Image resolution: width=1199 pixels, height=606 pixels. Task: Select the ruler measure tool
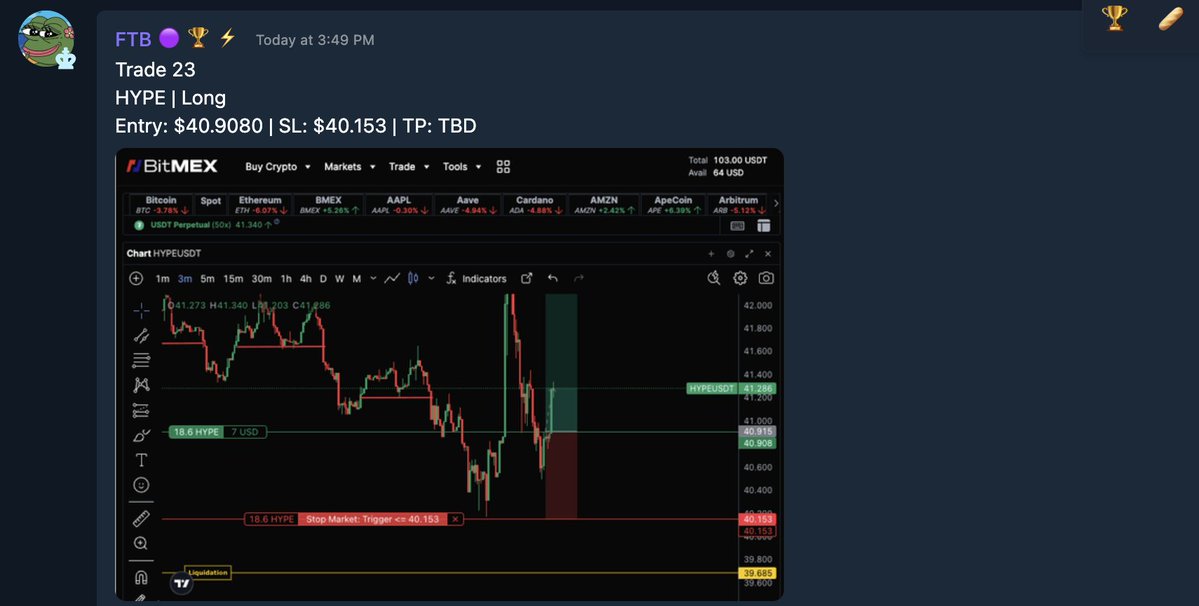coord(141,519)
